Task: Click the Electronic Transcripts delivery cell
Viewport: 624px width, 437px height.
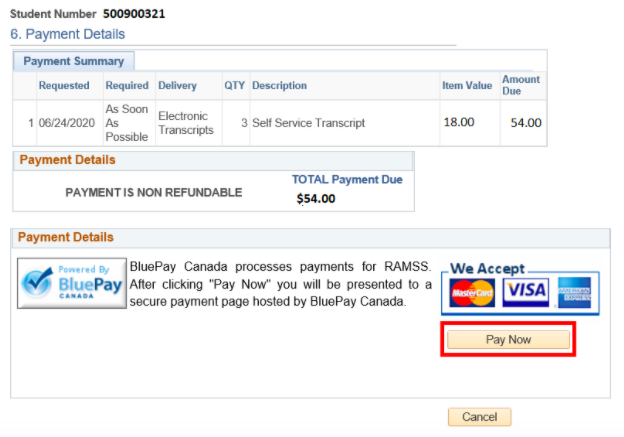Action: coord(185,123)
